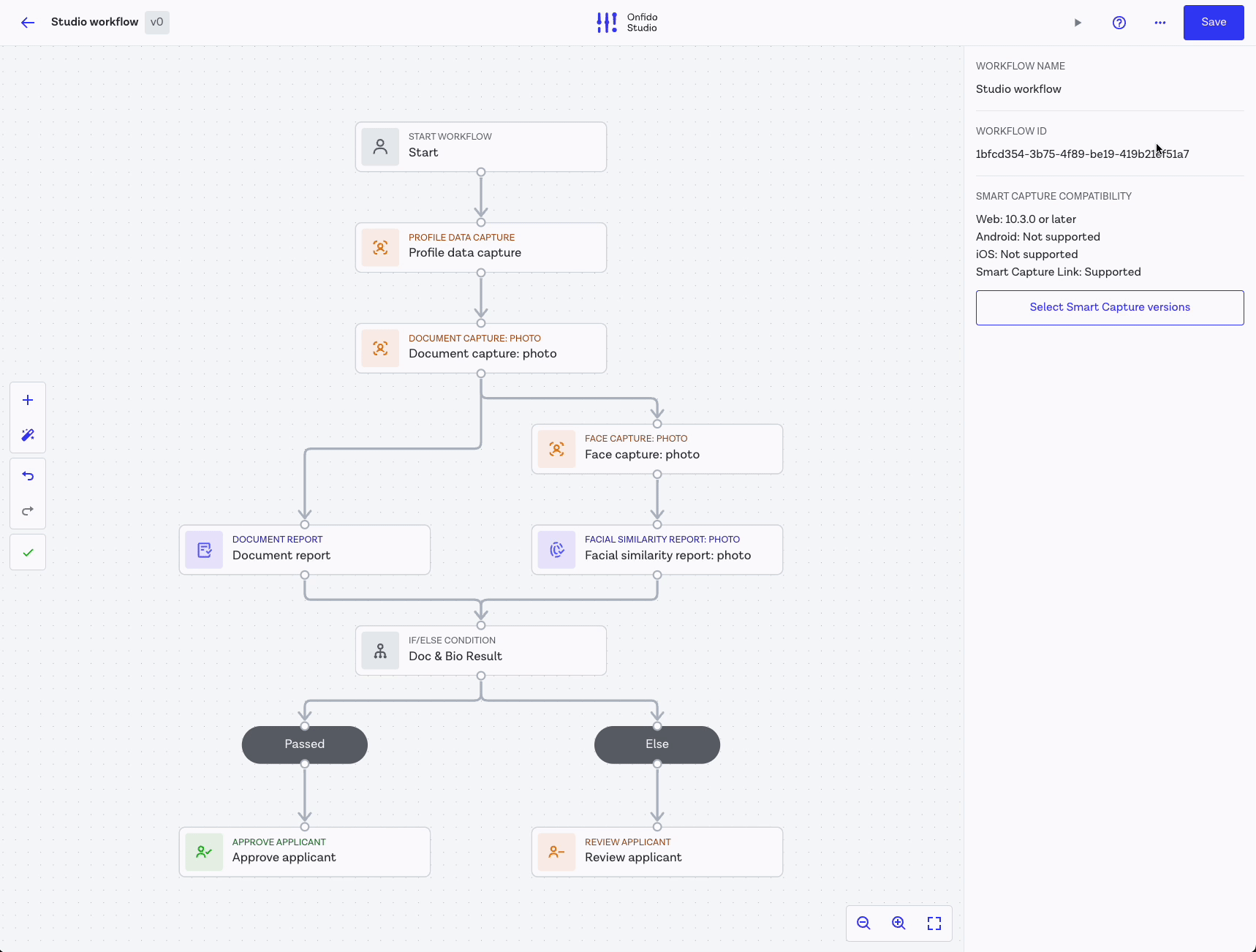Click the magic wand auto-layout icon
The image size is (1256, 952).
tap(28, 435)
